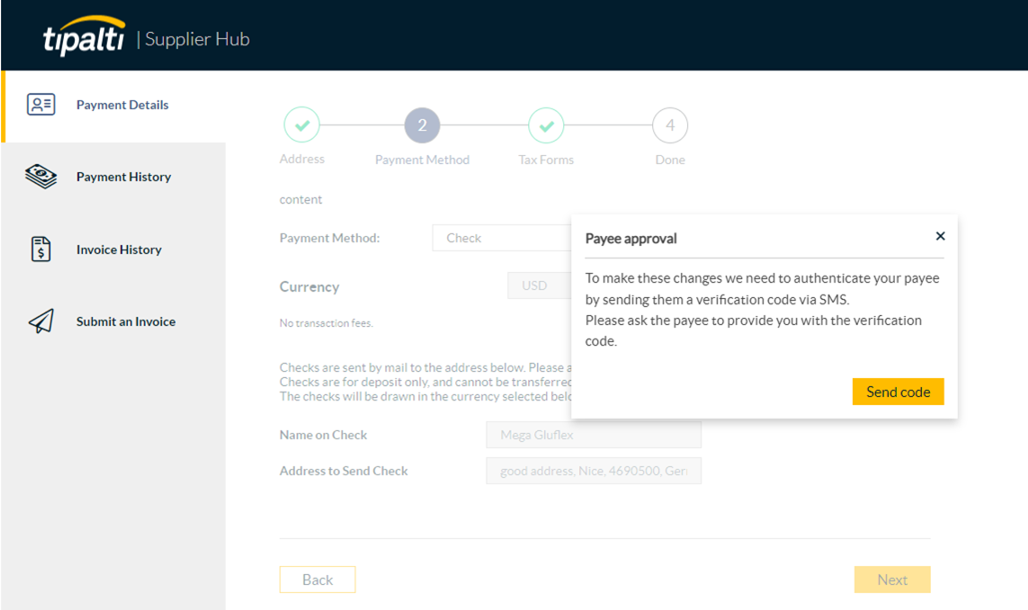
Task: Select step 4 Done circle
Action: pos(670,125)
